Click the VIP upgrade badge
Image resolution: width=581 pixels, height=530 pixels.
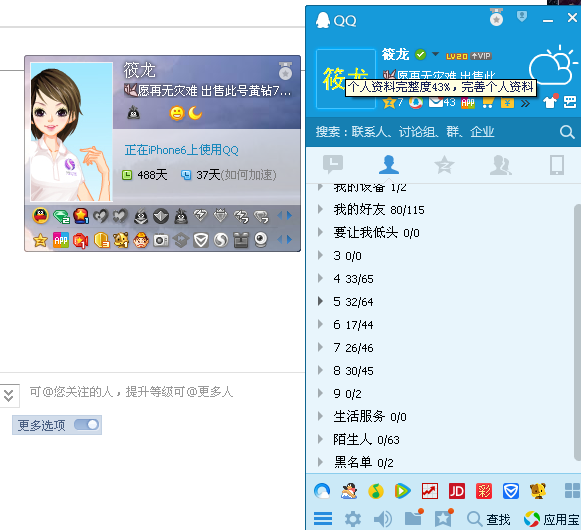(x=481, y=56)
